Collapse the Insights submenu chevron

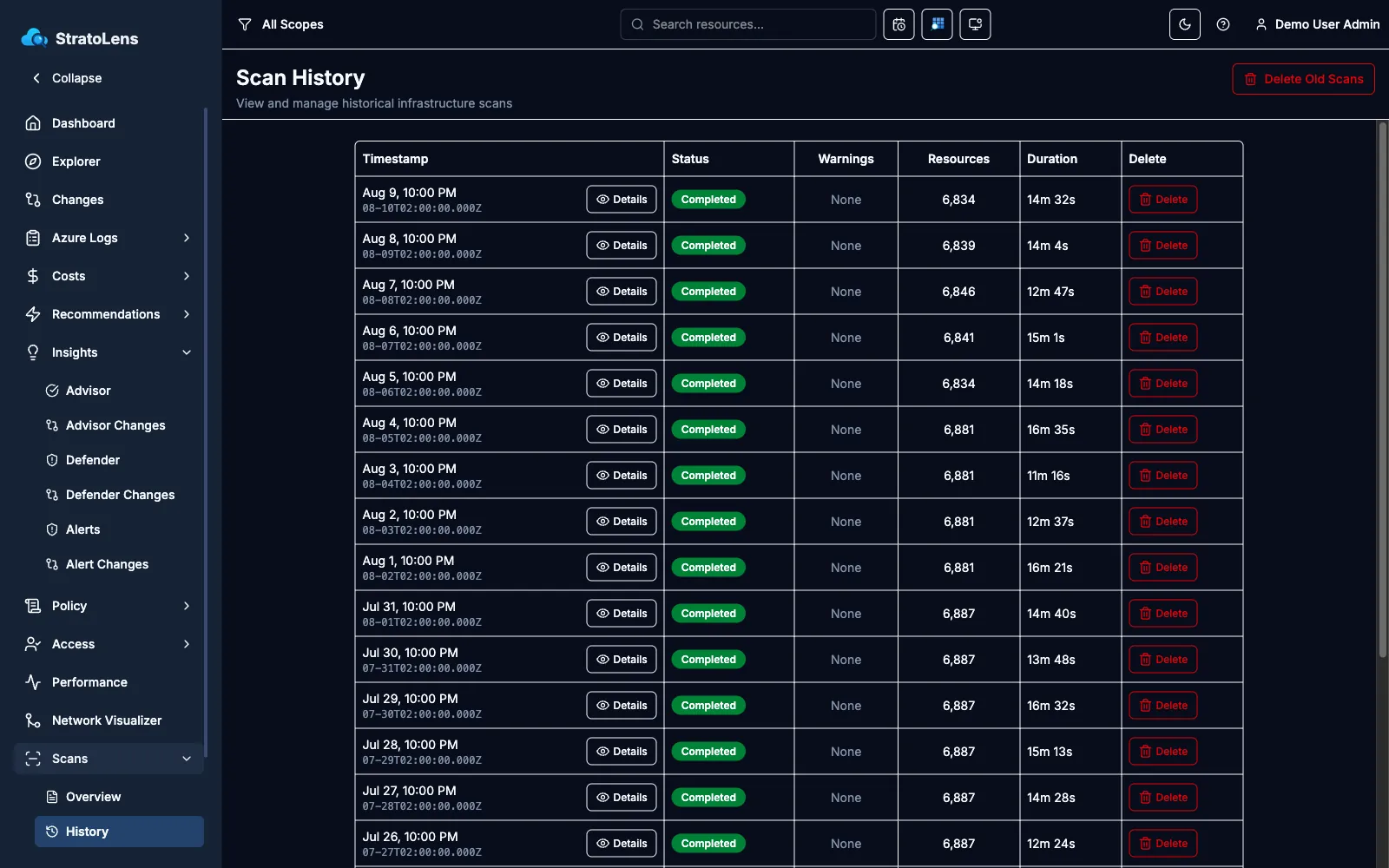coord(187,352)
